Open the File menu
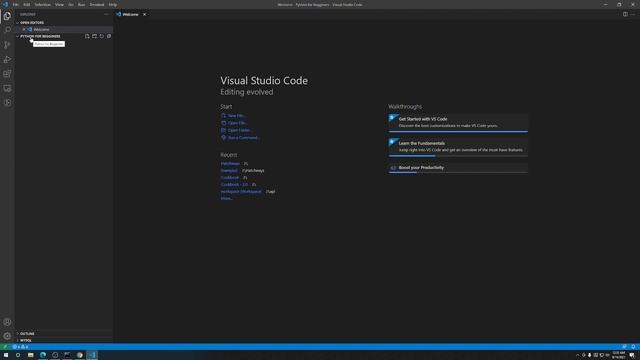640x360 pixels. (x=16, y=4)
